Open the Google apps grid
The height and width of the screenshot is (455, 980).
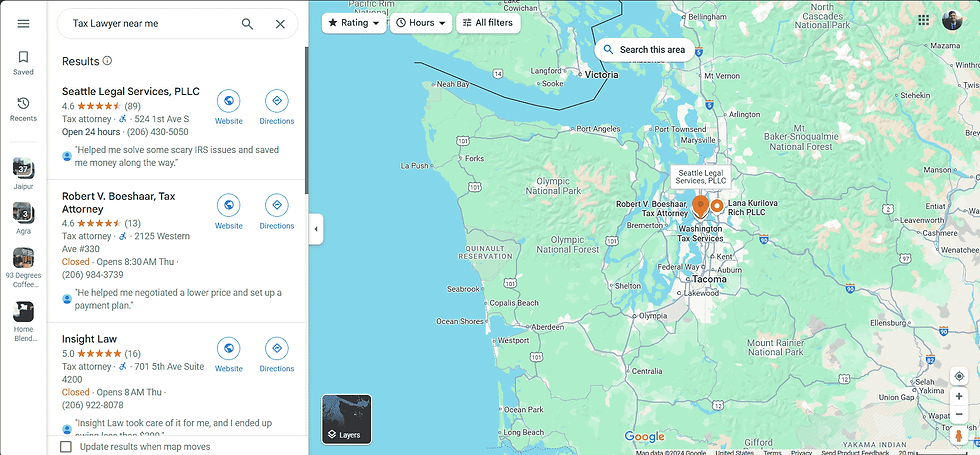(923, 20)
